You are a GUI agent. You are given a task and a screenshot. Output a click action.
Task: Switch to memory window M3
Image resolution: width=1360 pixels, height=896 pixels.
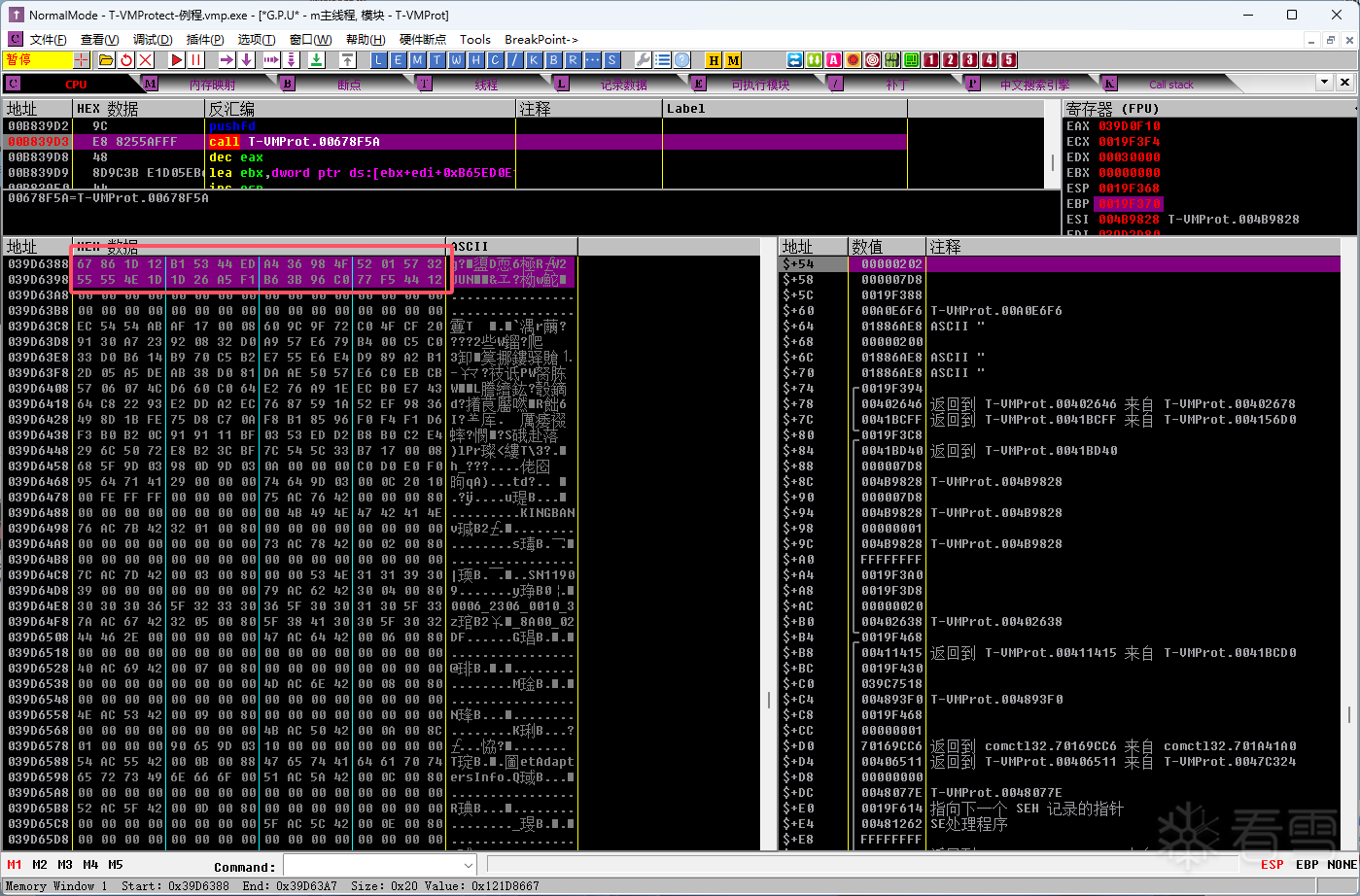65,864
